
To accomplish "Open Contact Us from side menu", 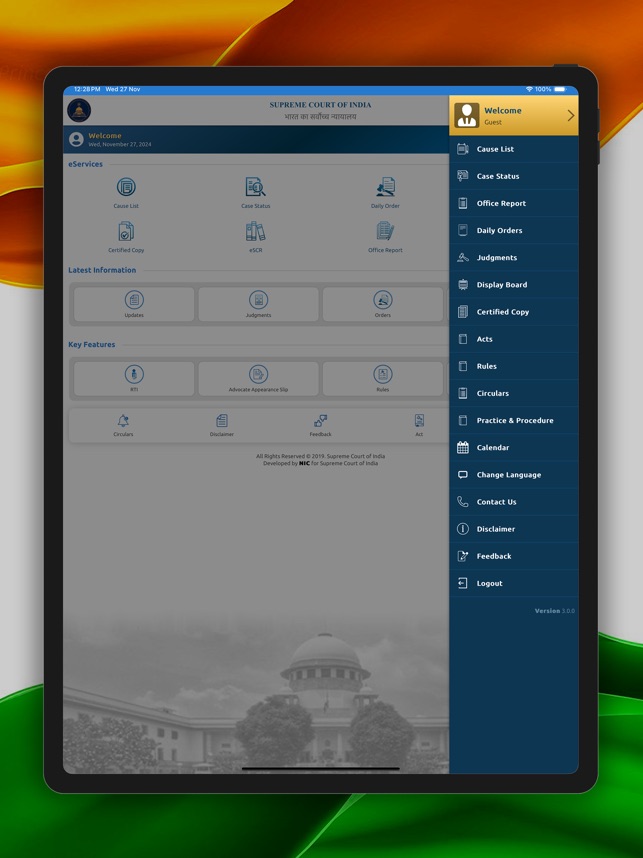I will pyautogui.click(x=513, y=502).
